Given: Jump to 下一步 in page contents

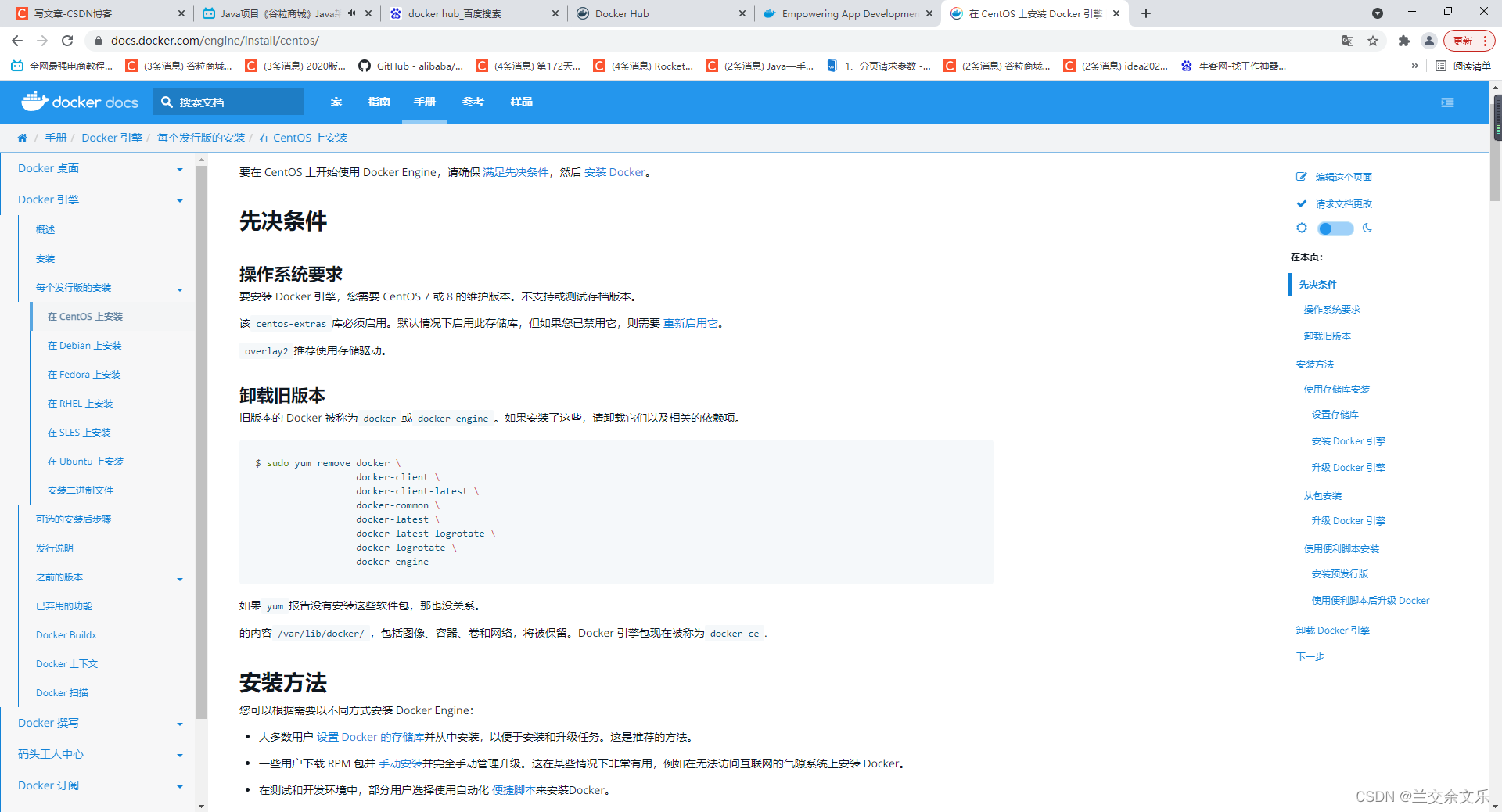Looking at the screenshot, I should [1310, 657].
